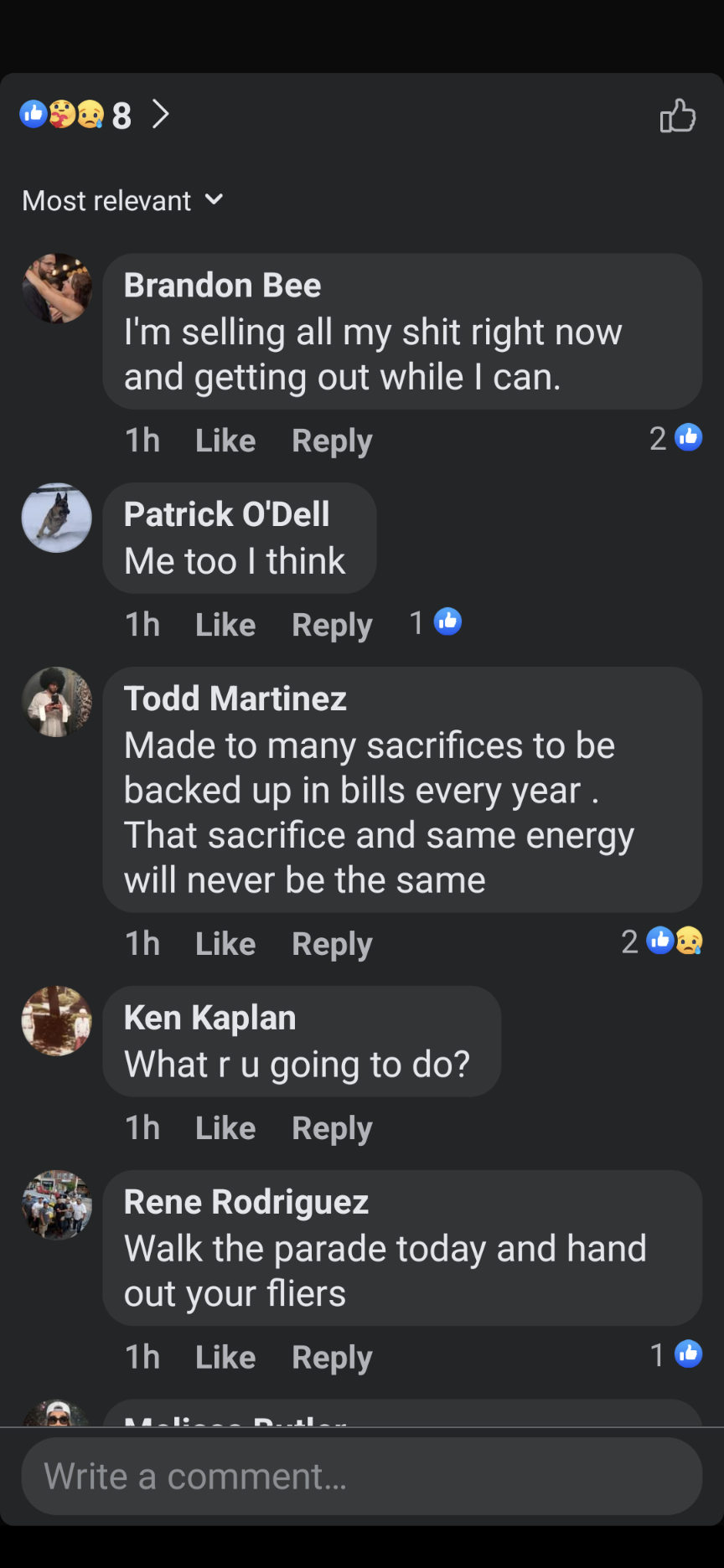Screen dimensions: 724x1568
Task: View the like on Rene Rodriguez's comment
Action: pos(676,1354)
